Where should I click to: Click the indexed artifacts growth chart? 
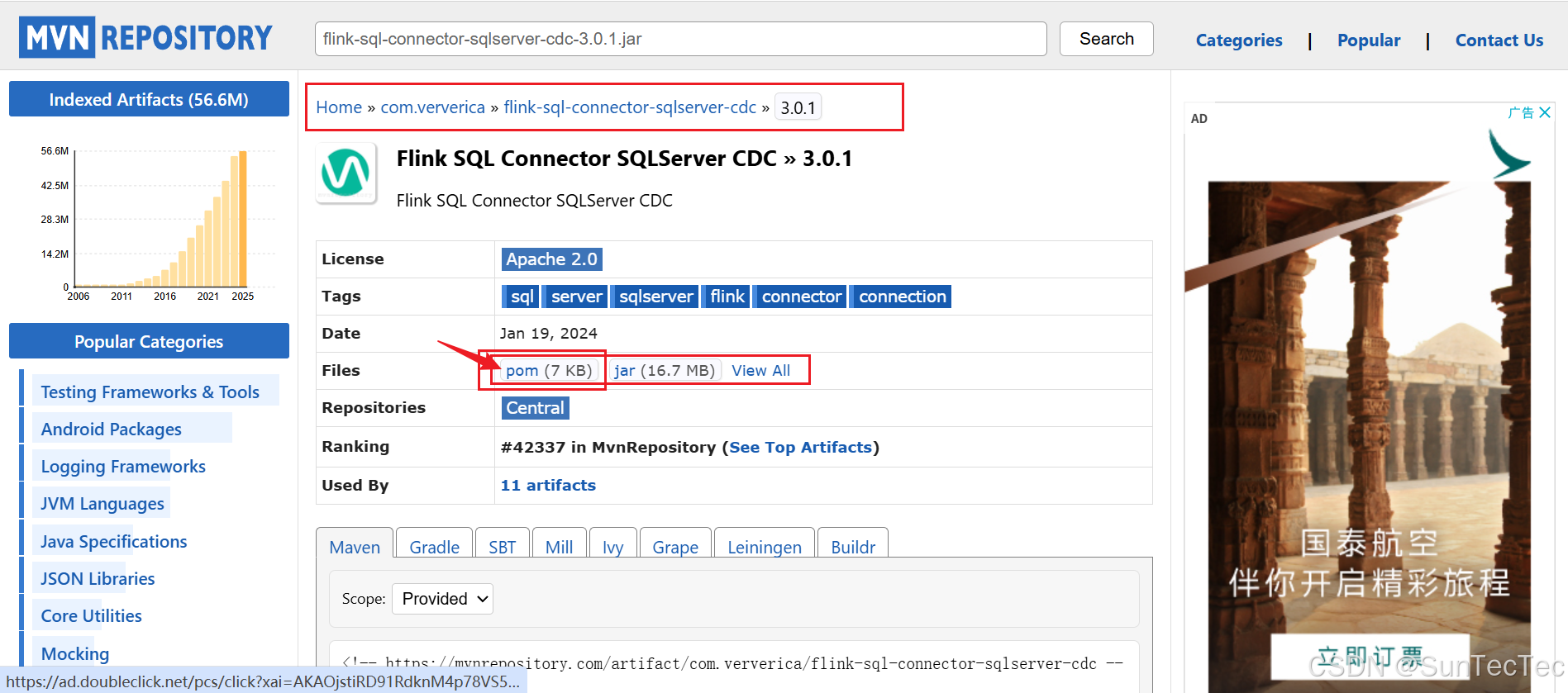pos(157,222)
